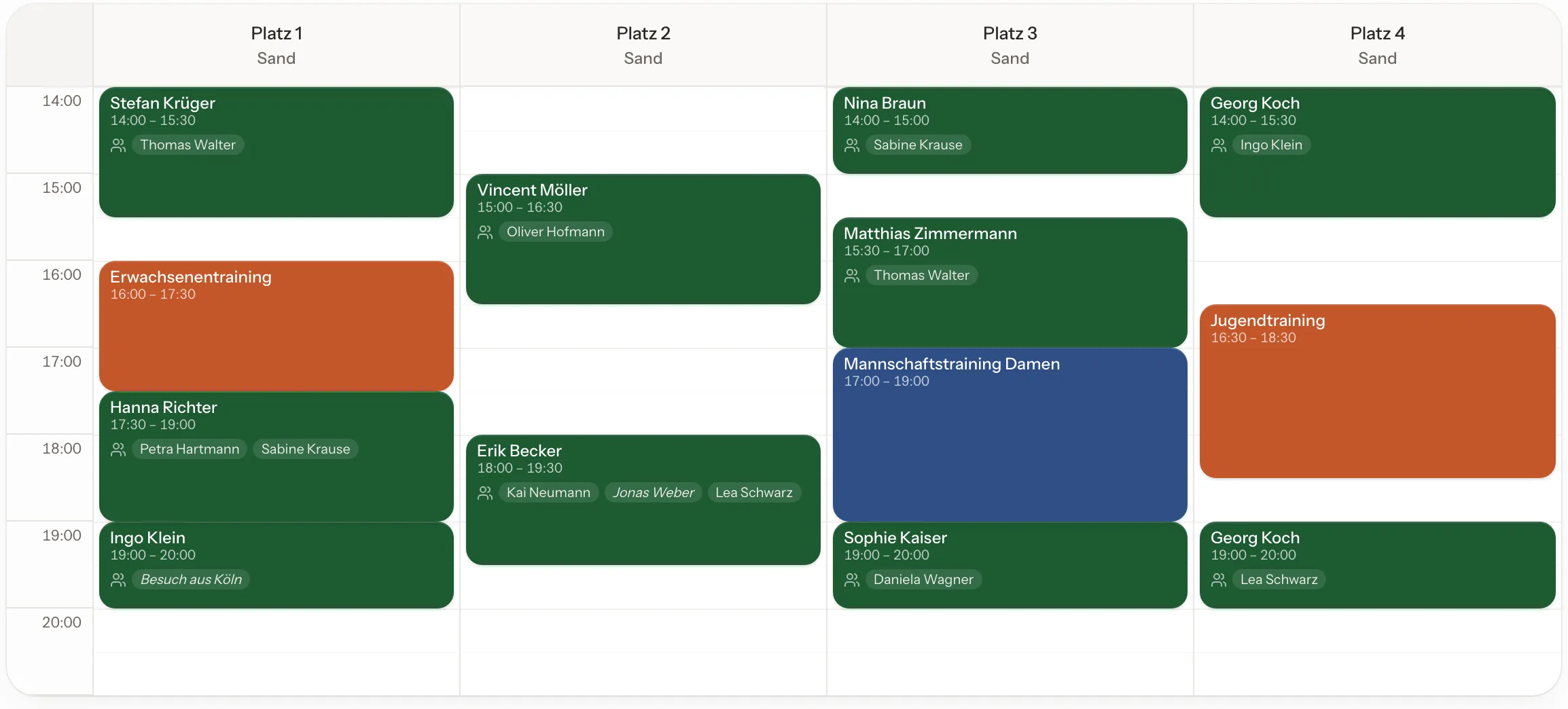Image resolution: width=1568 pixels, height=709 pixels.
Task: Click players icon in Nina Braun booking
Action: (852, 145)
